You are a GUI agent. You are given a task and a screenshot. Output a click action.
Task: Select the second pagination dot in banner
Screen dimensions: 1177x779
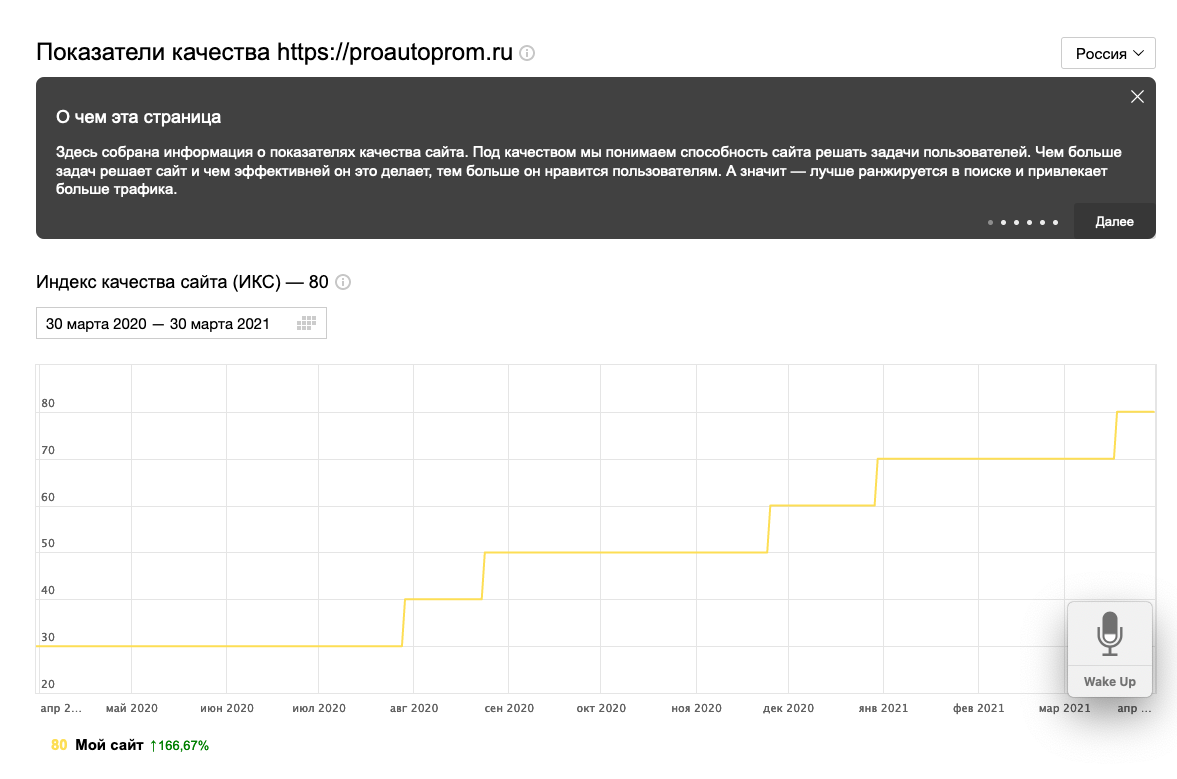[x=1003, y=222]
